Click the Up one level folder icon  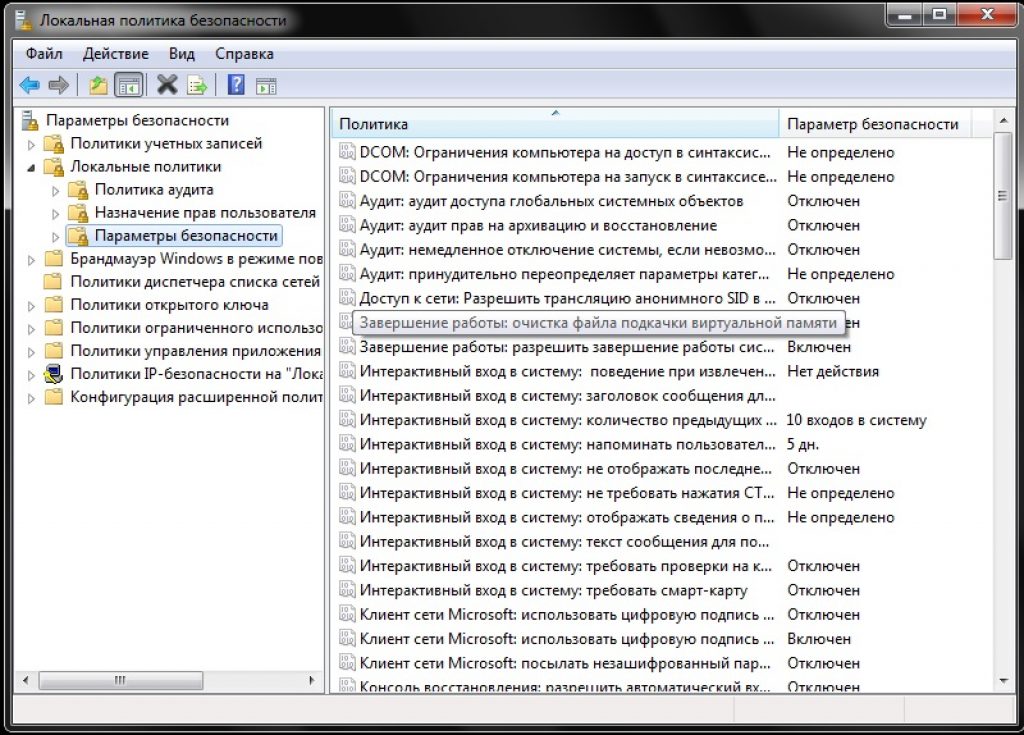(x=98, y=85)
